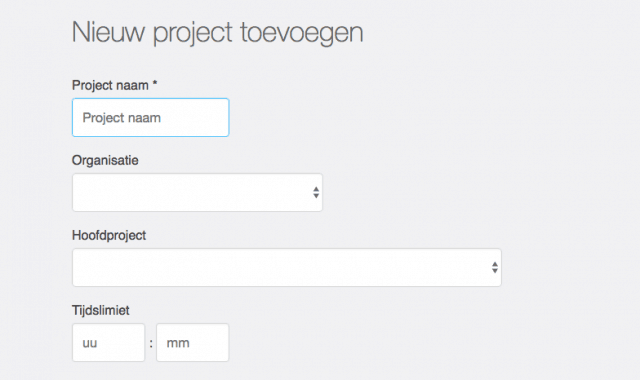Open the Hoofdproject select box
The image size is (640, 380).
point(287,267)
